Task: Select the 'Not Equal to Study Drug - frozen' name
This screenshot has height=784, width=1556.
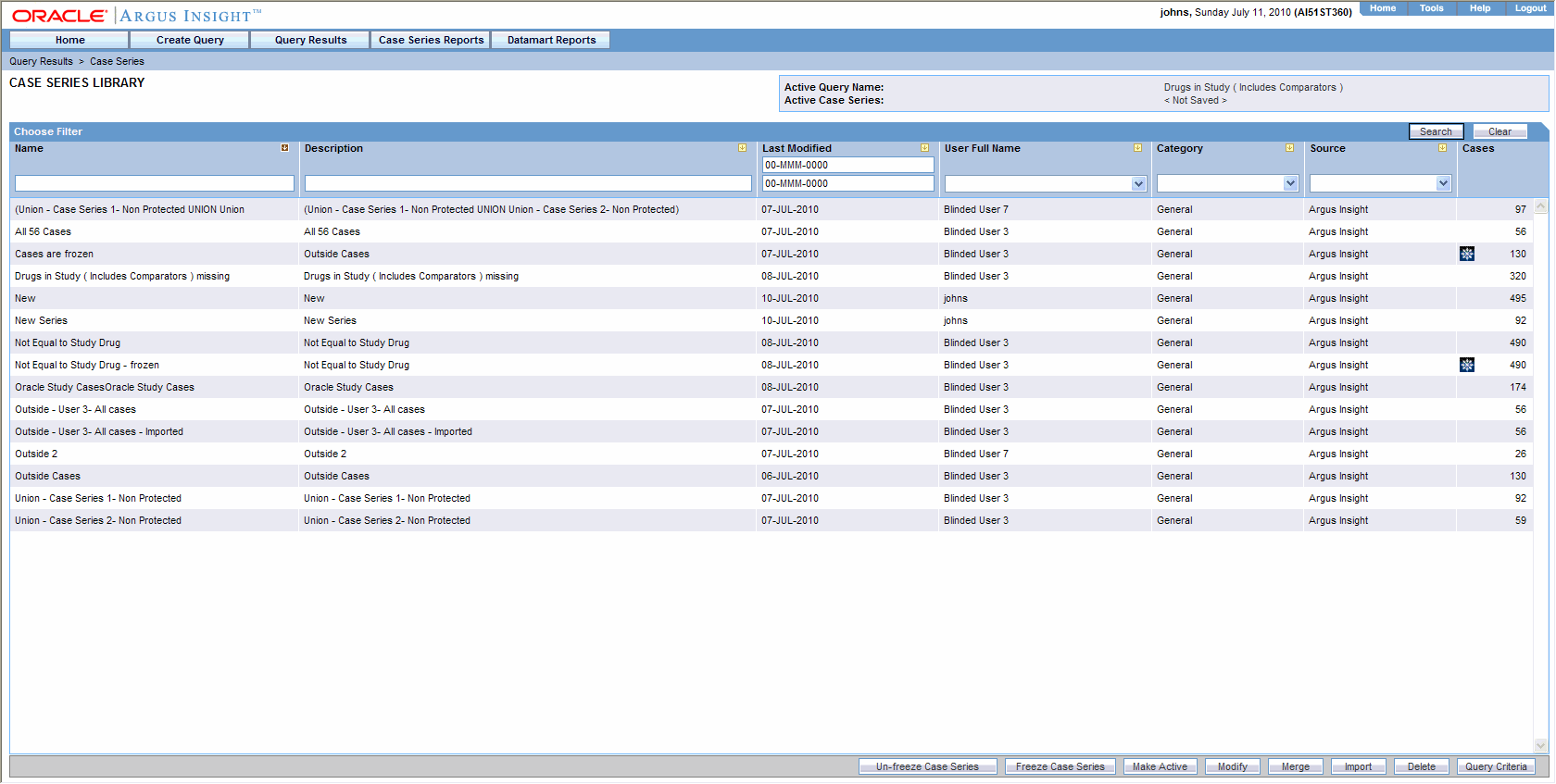Action: click(87, 365)
